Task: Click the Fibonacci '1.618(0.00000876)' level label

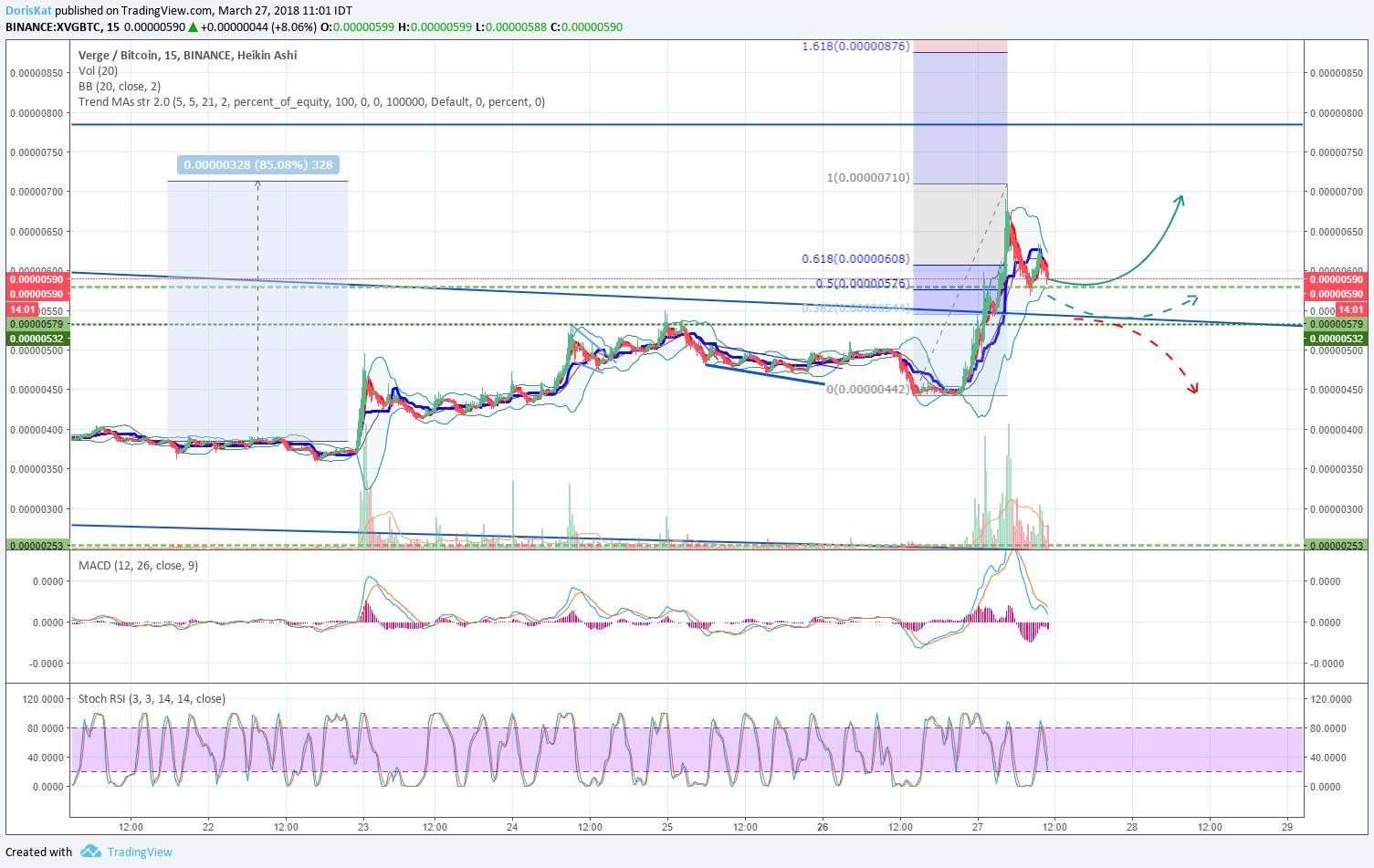Action: point(855,46)
